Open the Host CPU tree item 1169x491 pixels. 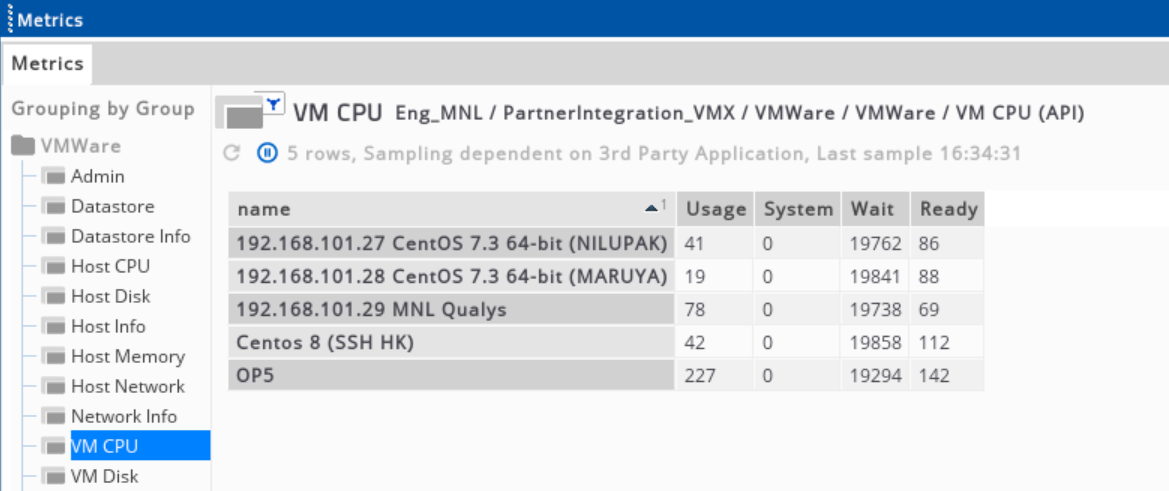[110, 266]
